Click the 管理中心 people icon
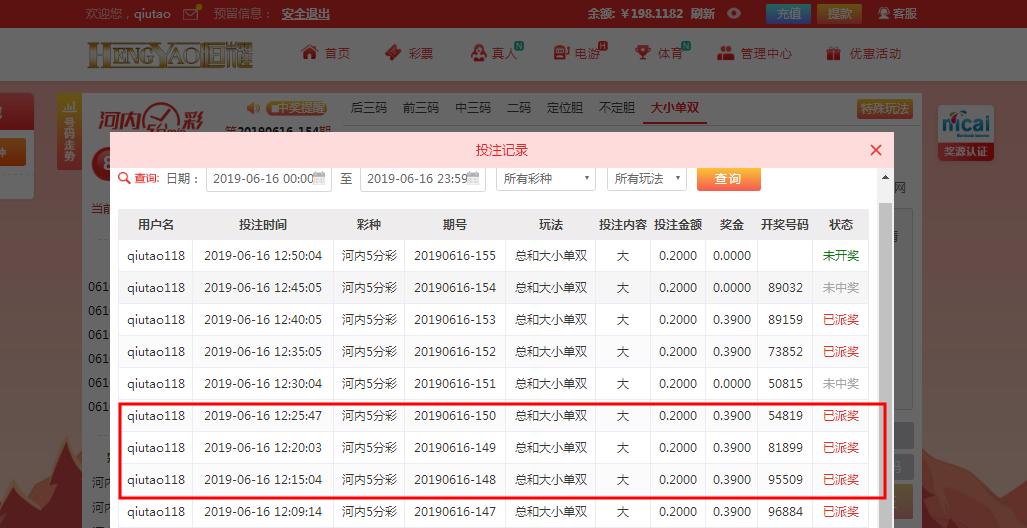 724,53
